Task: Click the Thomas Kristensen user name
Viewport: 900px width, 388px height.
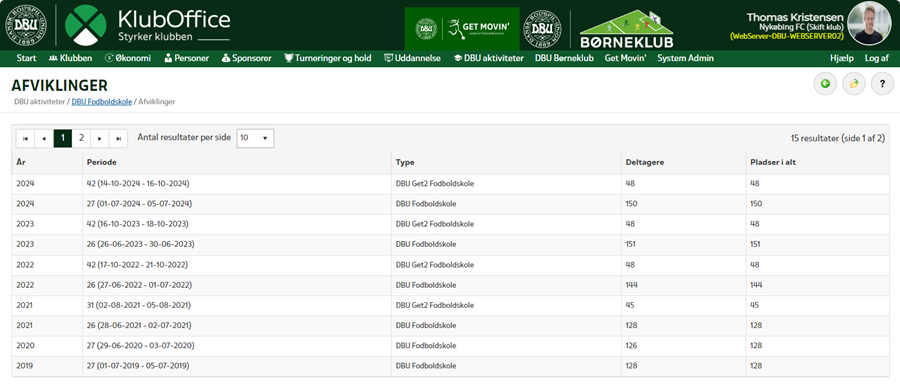Action: (x=795, y=17)
